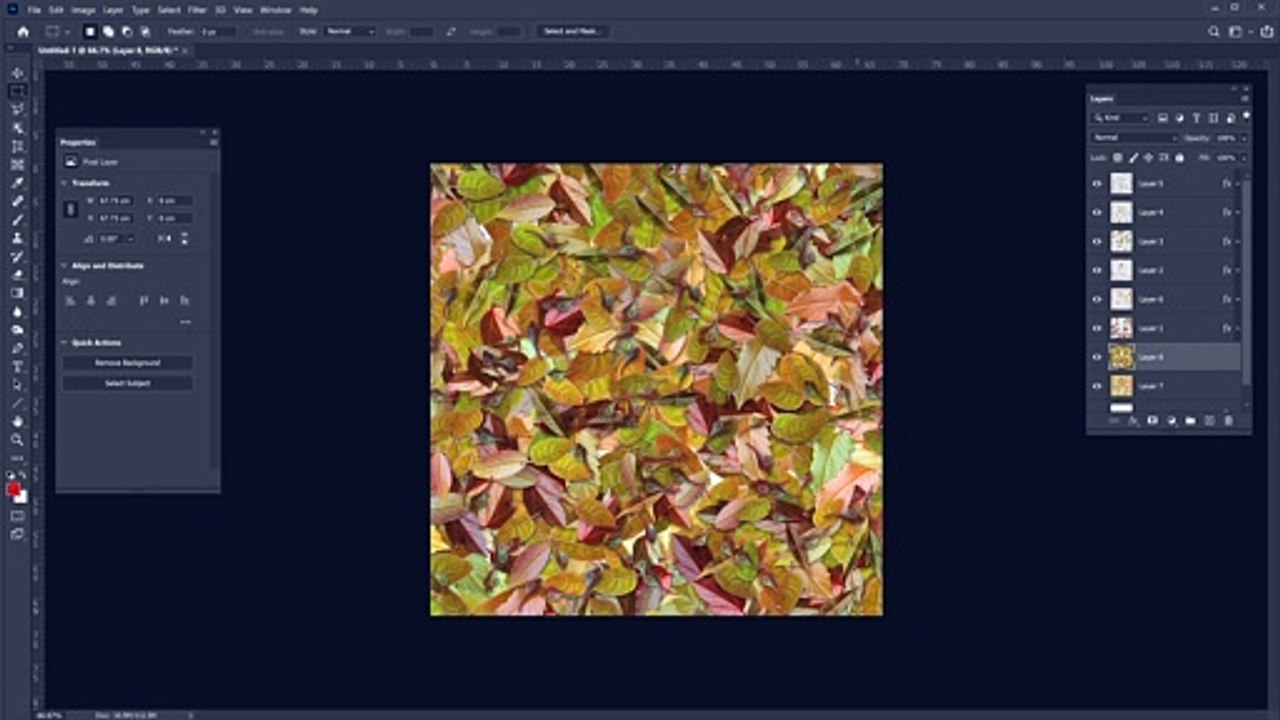
Task: Click the red foreground color swatch
Action: [x=14, y=489]
